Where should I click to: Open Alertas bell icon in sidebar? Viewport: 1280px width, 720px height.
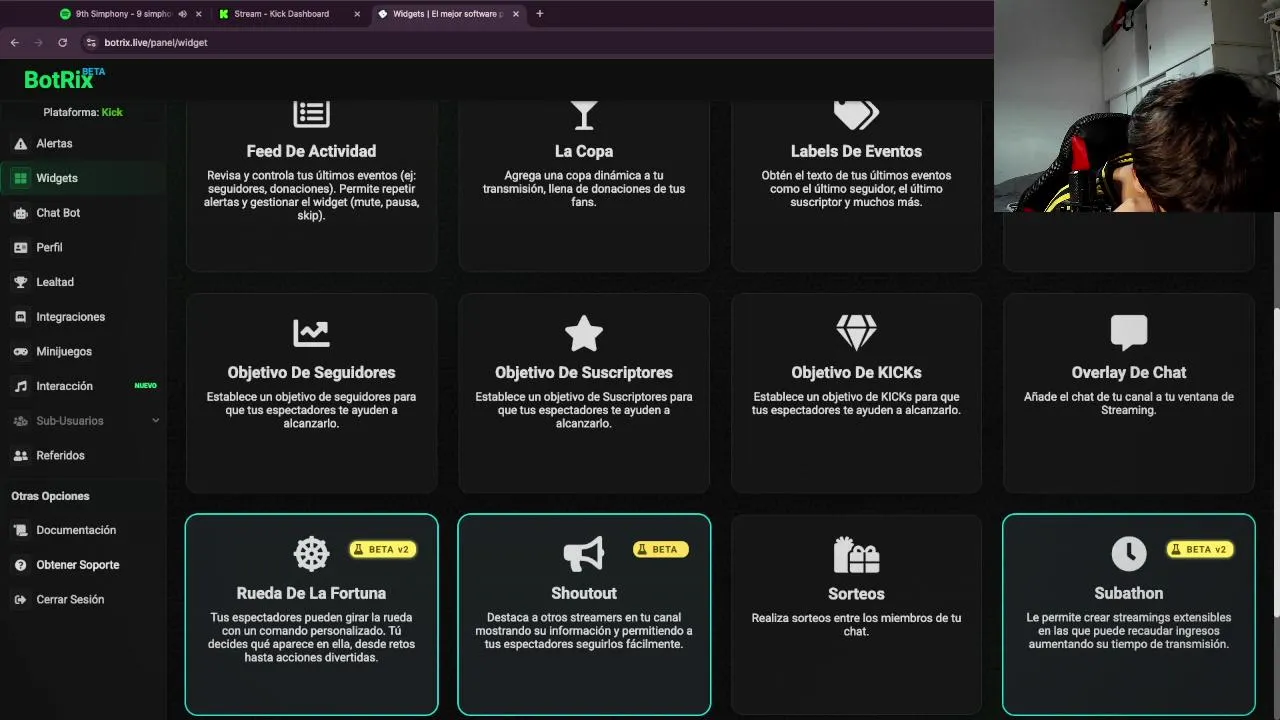(20, 144)
